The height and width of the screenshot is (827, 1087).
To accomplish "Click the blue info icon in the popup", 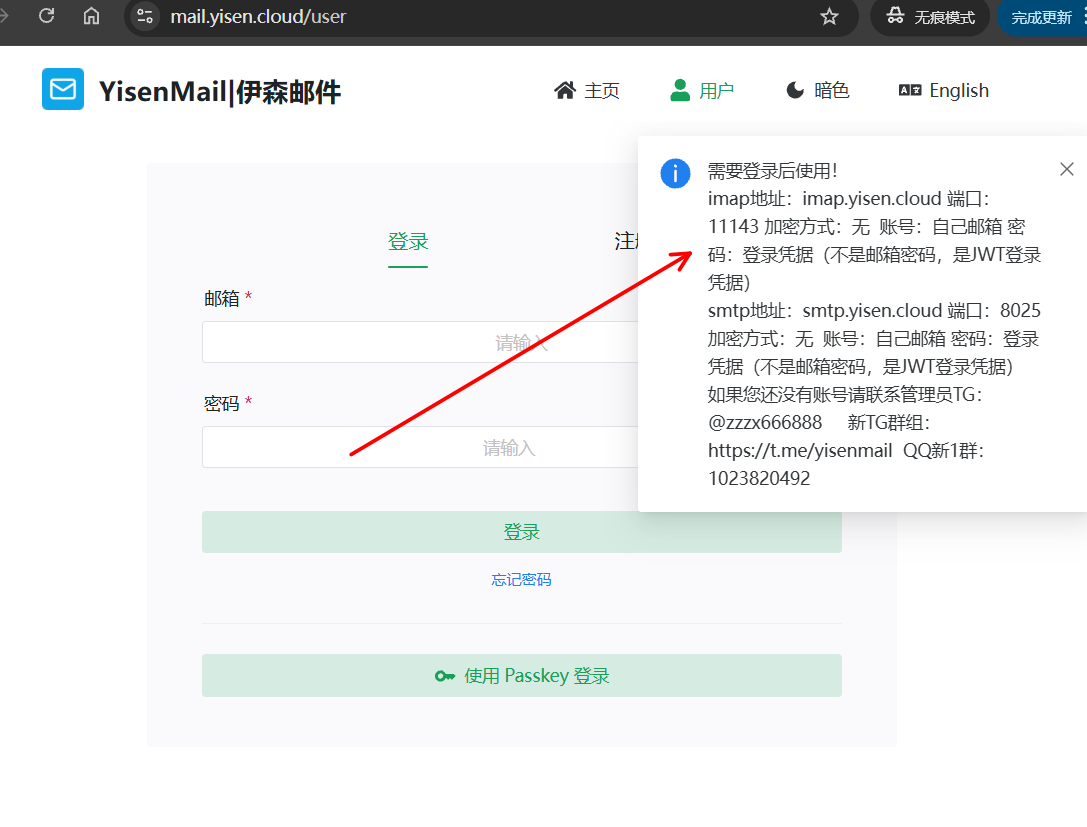I will pyautogui.click(x=675, y=173).
